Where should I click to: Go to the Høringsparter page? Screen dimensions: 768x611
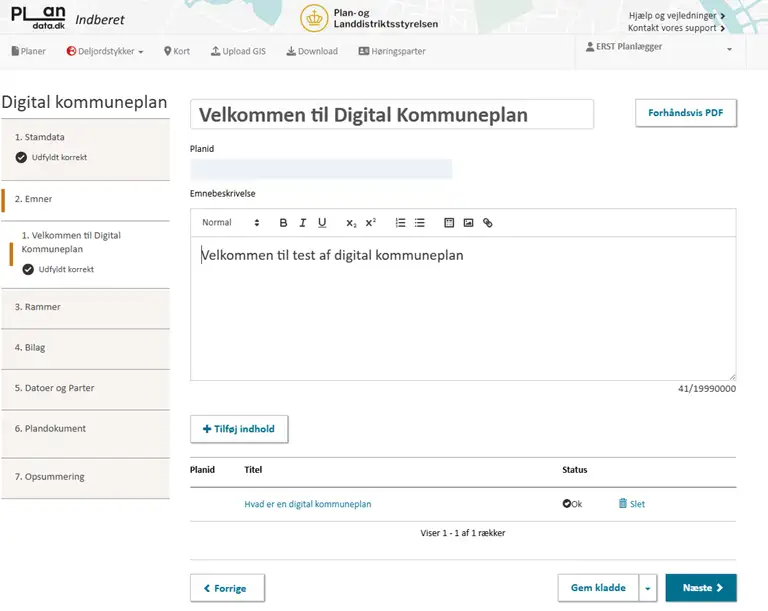click(x=391, y=51)
